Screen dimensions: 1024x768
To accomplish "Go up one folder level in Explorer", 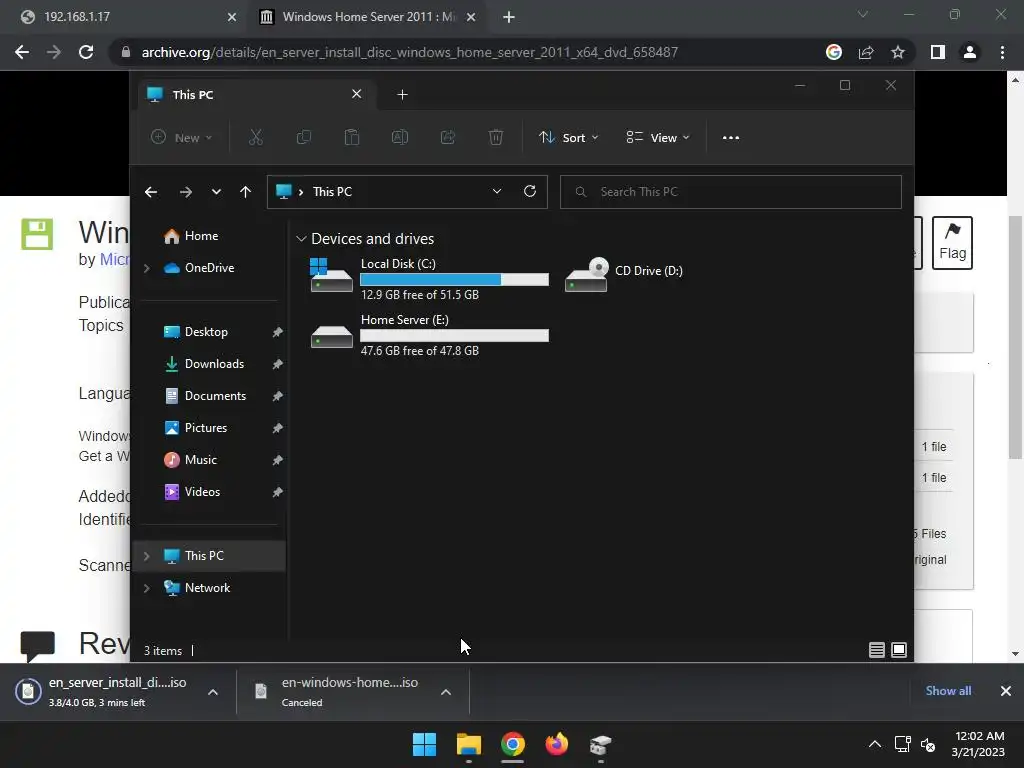I will pyautogui.click(x=246, y=192).
